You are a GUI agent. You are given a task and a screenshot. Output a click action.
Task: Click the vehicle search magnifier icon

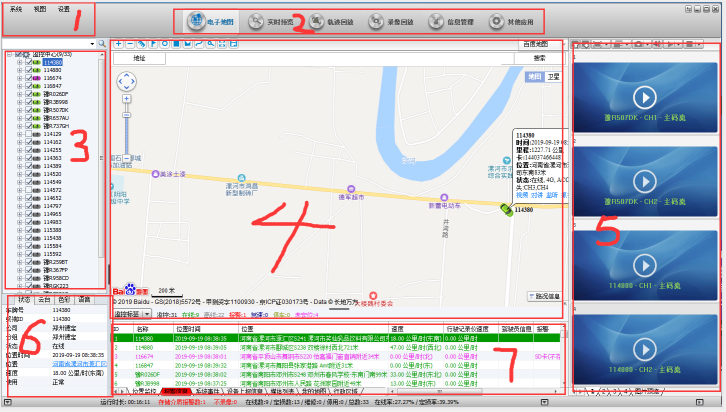102,45
